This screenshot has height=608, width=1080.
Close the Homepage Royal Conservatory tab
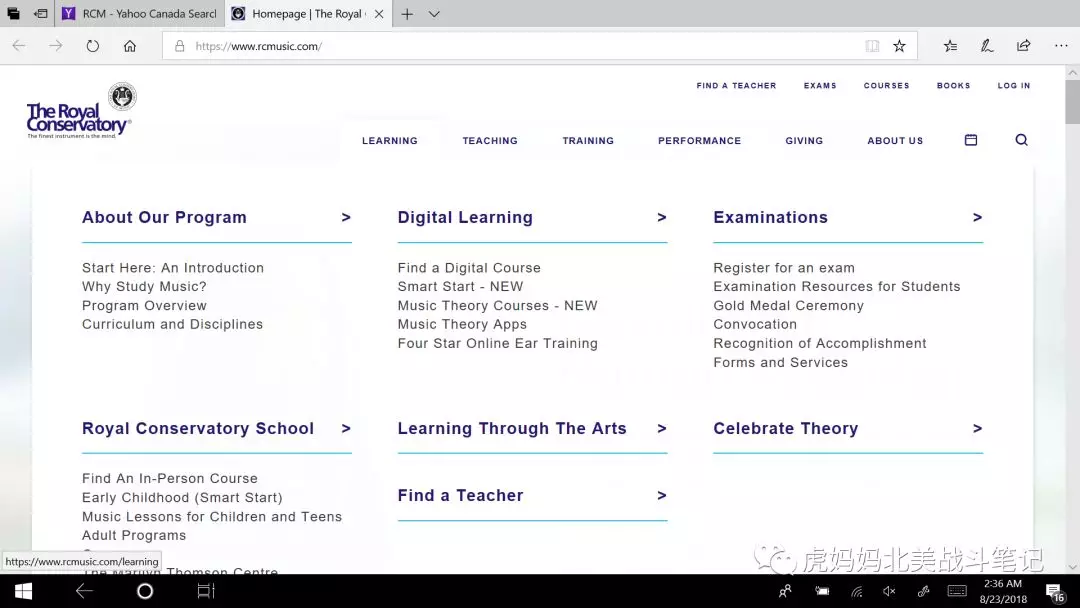point(379,14)
